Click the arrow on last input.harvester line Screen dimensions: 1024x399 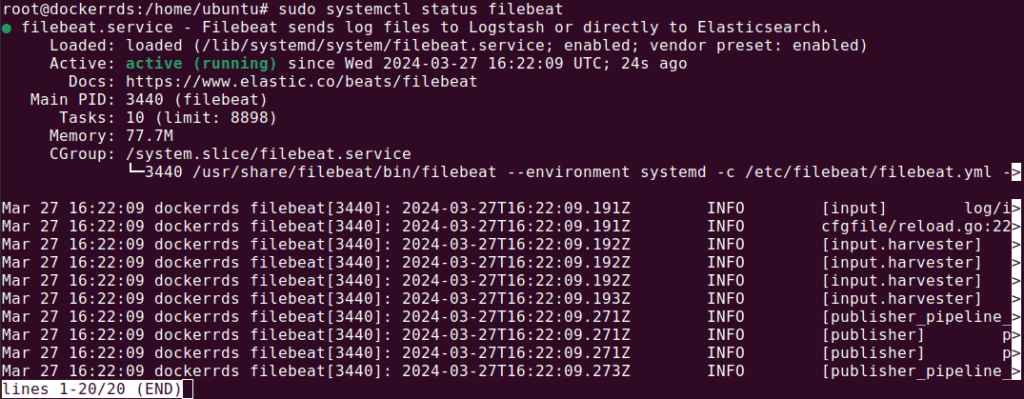1016,299
